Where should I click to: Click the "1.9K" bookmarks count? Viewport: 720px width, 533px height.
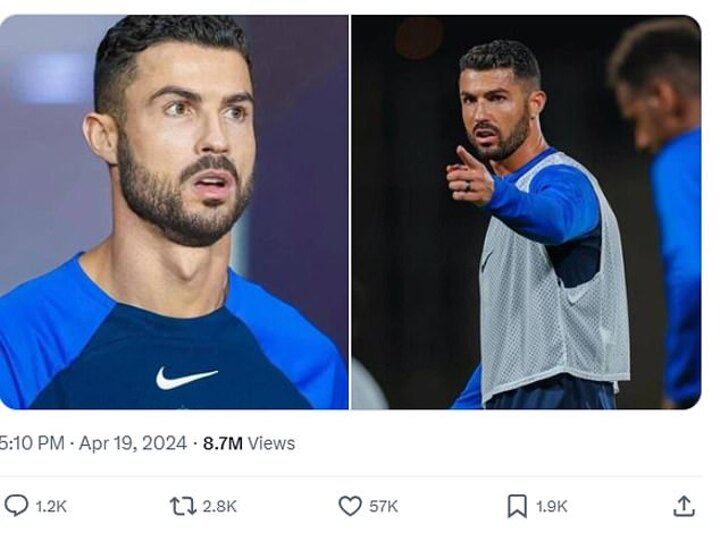pyautogui.click(x=551, y=507)
